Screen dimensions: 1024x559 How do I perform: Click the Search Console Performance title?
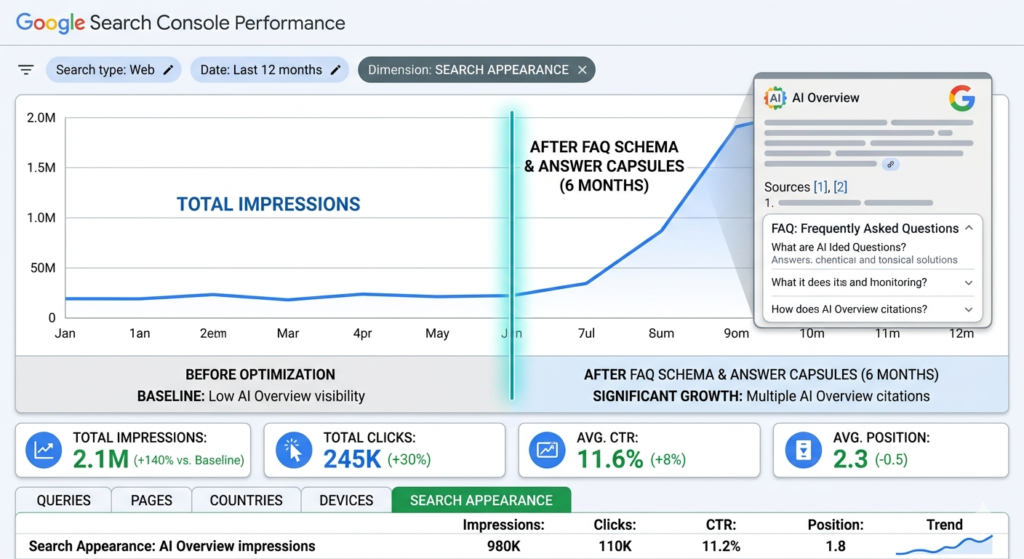(217, 23)
